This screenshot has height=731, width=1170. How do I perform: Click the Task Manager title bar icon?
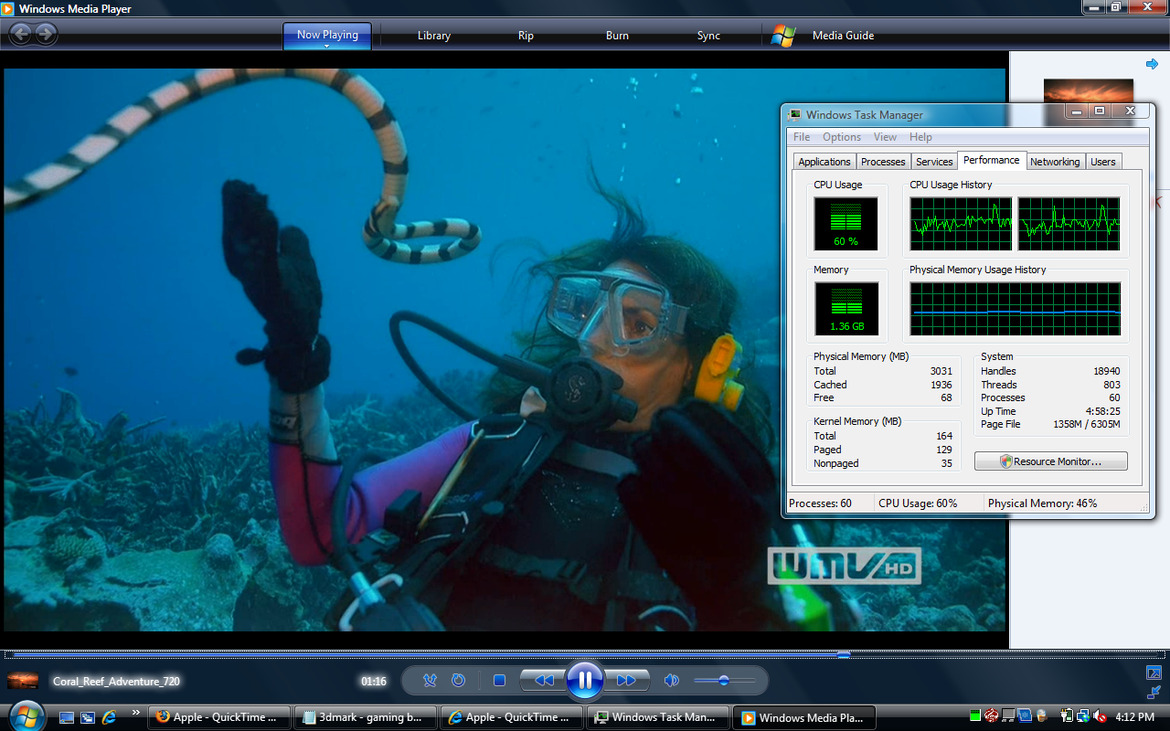(x=795, y=114)
